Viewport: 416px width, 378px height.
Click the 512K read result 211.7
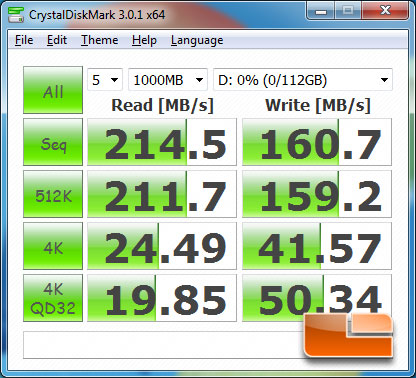click(162, 194)
